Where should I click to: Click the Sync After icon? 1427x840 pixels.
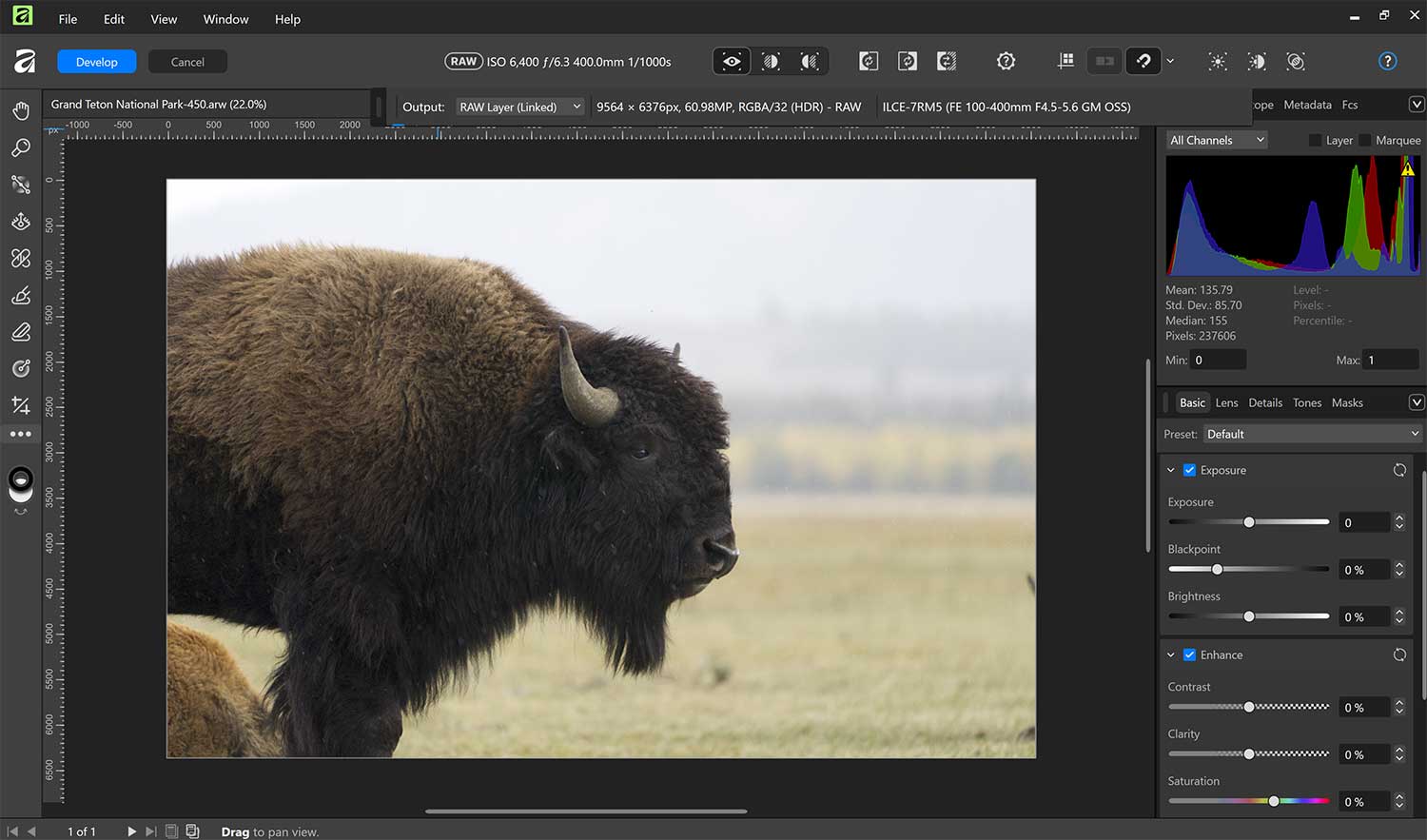[908, 62]
